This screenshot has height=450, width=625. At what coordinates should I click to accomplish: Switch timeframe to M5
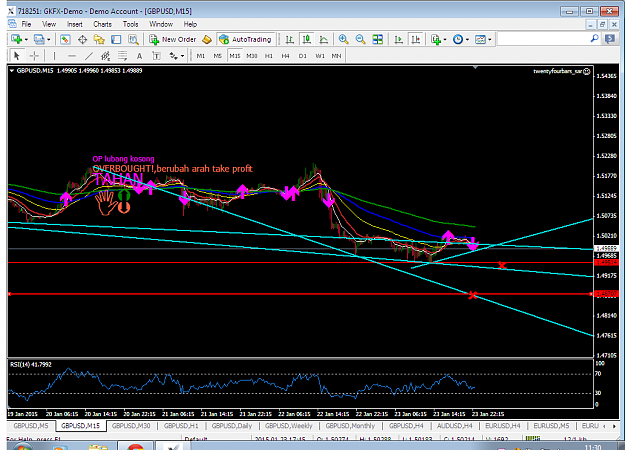click(218, 56)
